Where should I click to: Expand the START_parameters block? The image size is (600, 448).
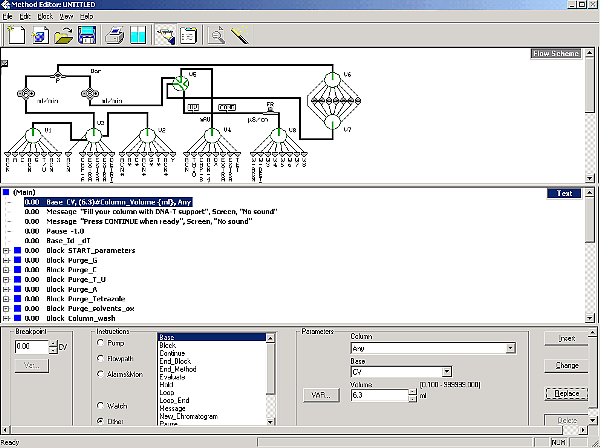[x=6, y=251]
